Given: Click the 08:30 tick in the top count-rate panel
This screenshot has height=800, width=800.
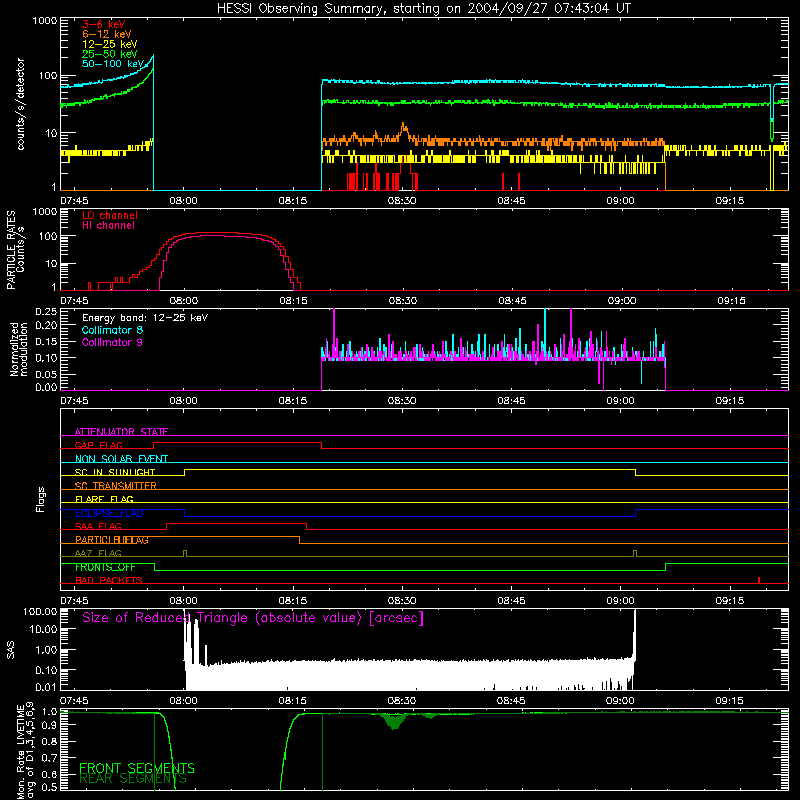Looking at the screenshot, I should coord(402,201).
